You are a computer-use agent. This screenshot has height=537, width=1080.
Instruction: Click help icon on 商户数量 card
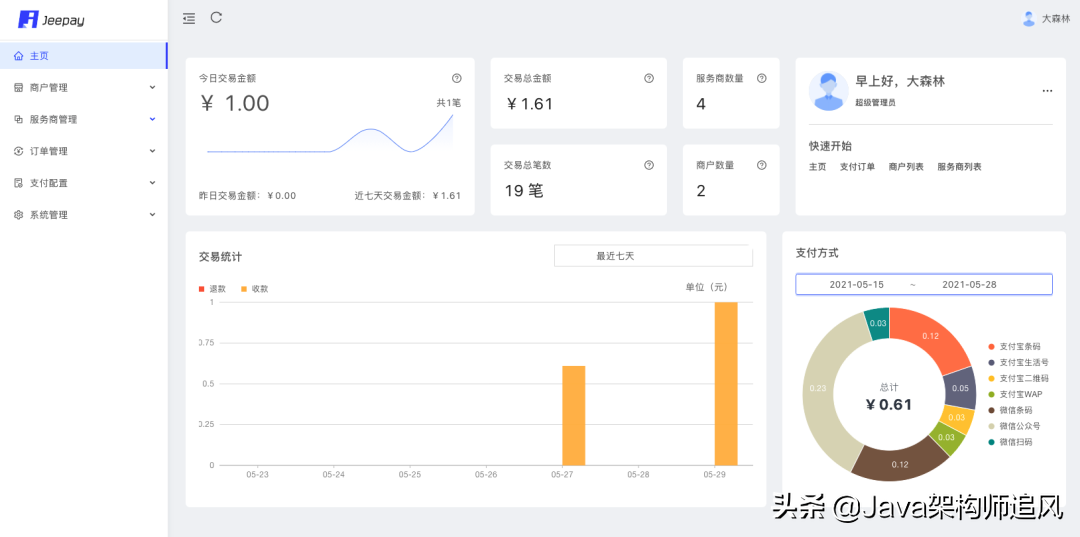[x=762, y=165]
